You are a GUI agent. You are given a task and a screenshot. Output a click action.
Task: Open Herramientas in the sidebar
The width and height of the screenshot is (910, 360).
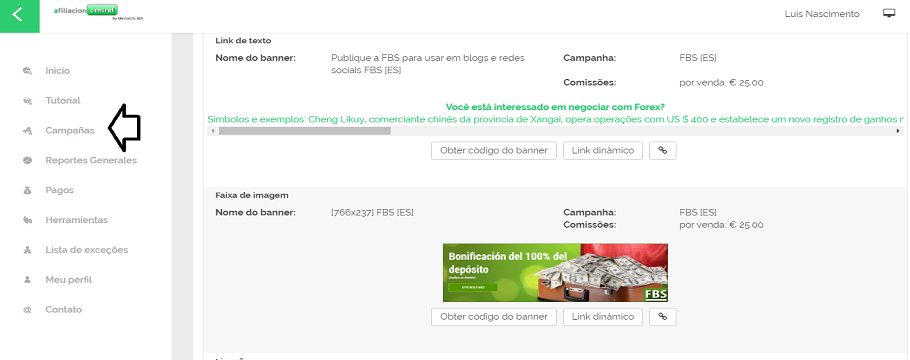tap(77, 220)
